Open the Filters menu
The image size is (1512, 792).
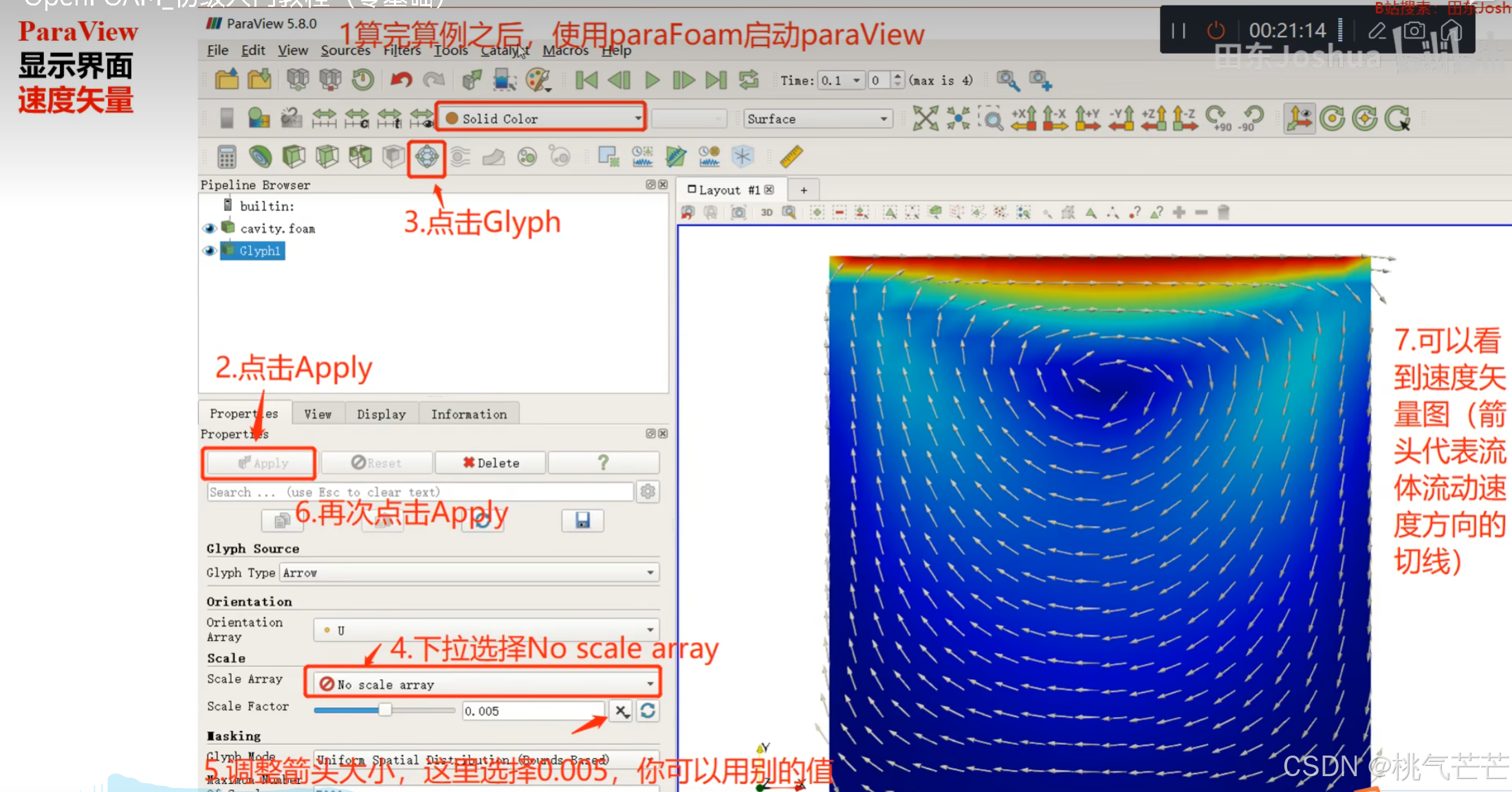(402, 50)
